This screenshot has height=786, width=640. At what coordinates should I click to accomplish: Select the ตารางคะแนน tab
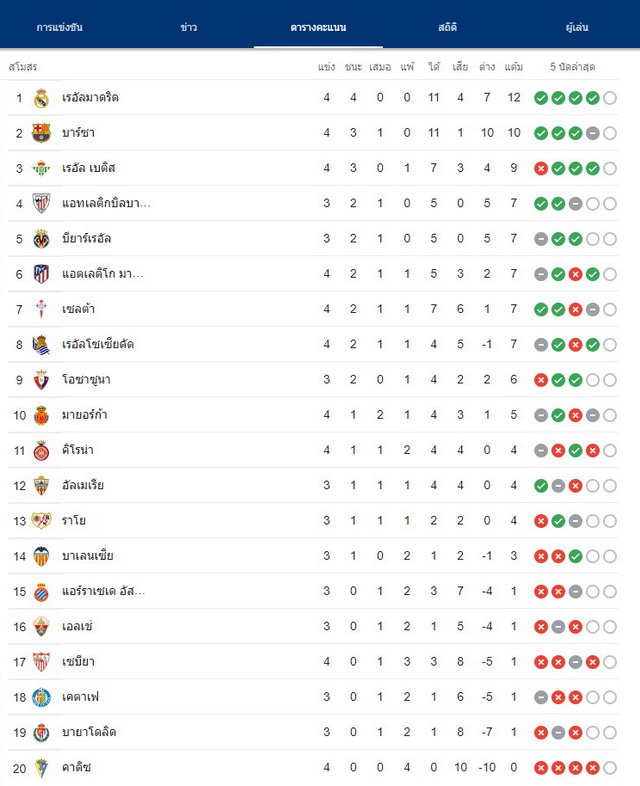[x=318, y=28]
